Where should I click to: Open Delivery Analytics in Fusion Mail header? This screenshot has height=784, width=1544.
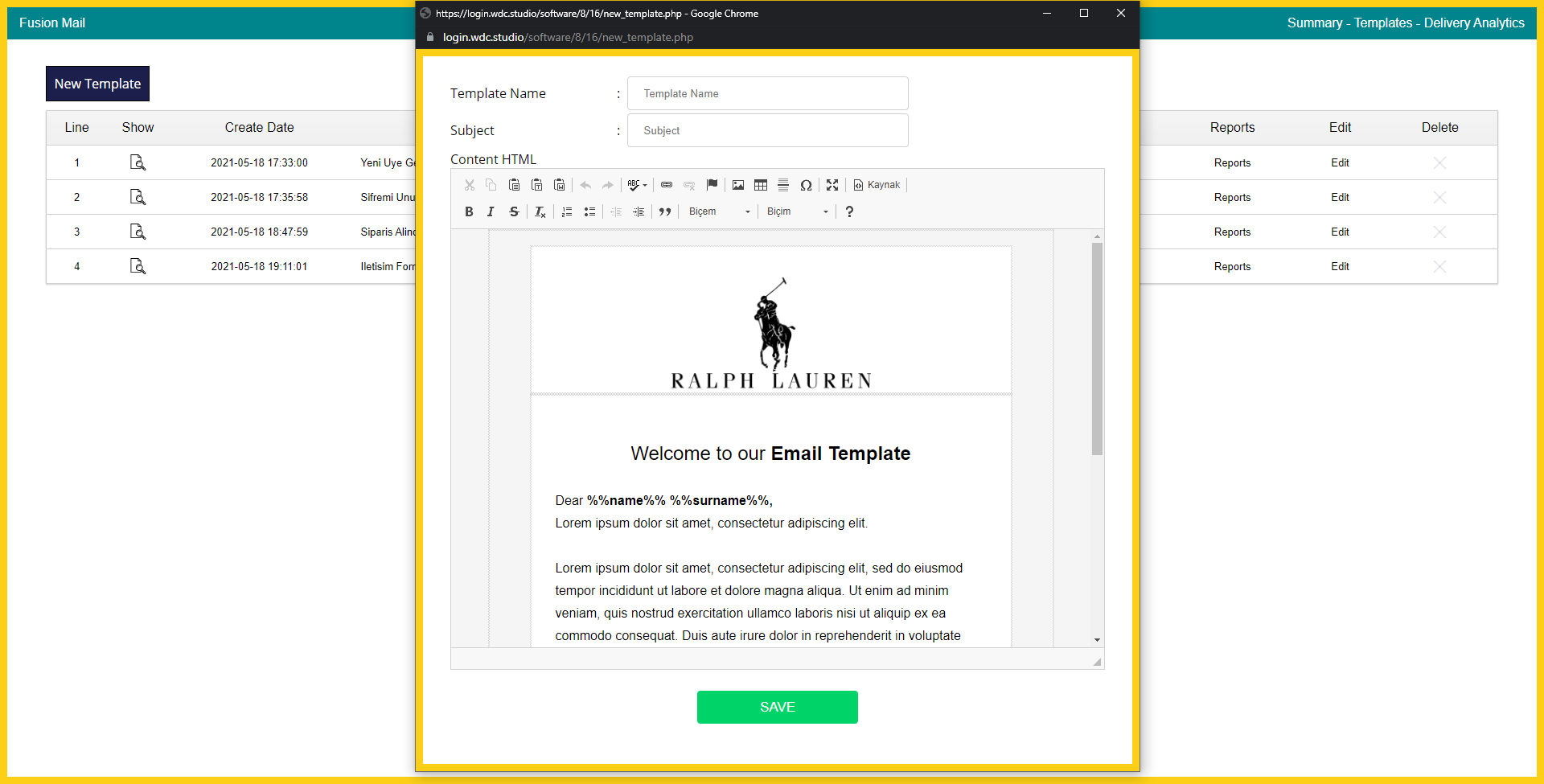pyautogui.click(x=1474, y=23)
